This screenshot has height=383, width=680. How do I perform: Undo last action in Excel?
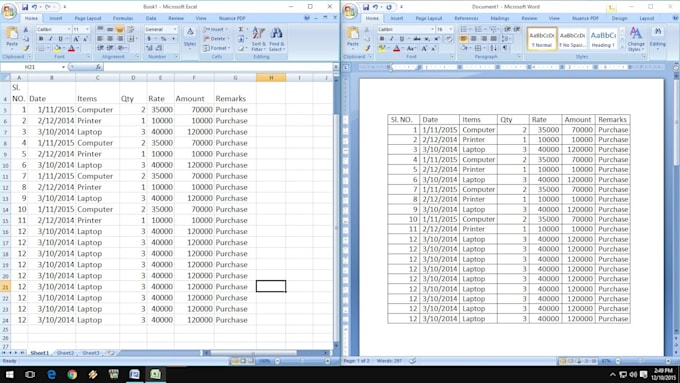[x=34, y=7]
